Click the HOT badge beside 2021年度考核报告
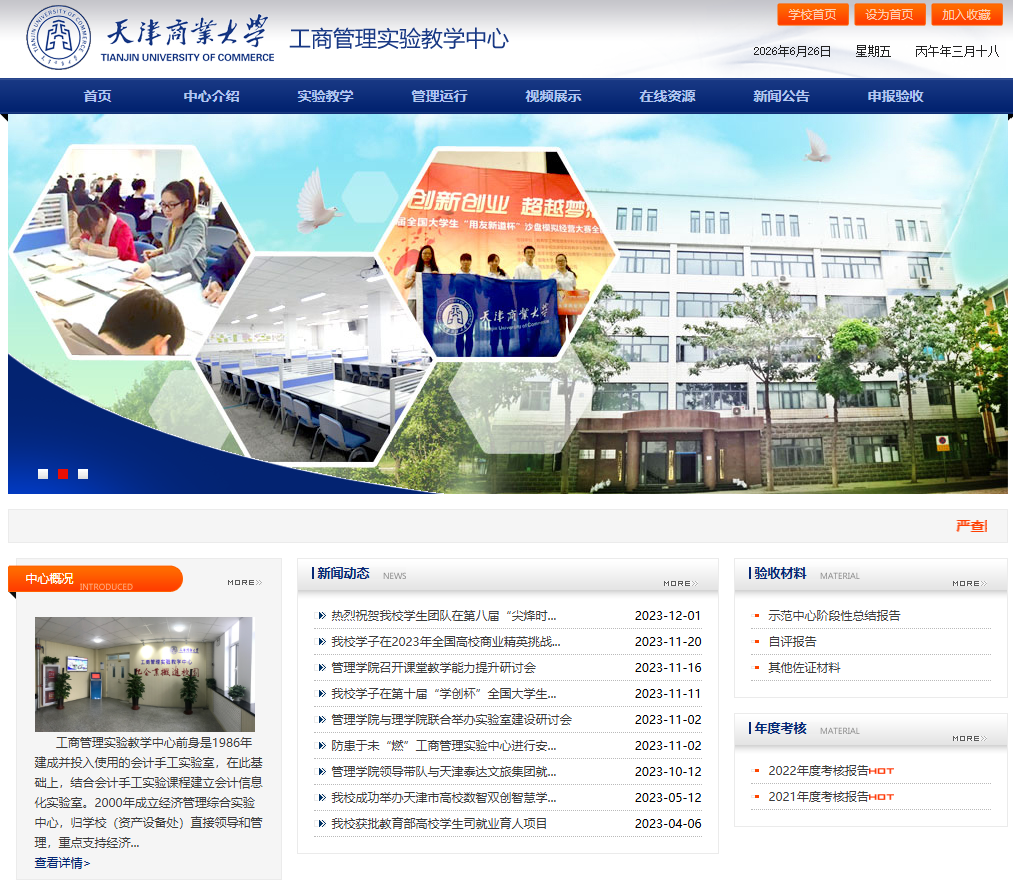The width and height of the screenshot is (1013, 891). (881, 797)
